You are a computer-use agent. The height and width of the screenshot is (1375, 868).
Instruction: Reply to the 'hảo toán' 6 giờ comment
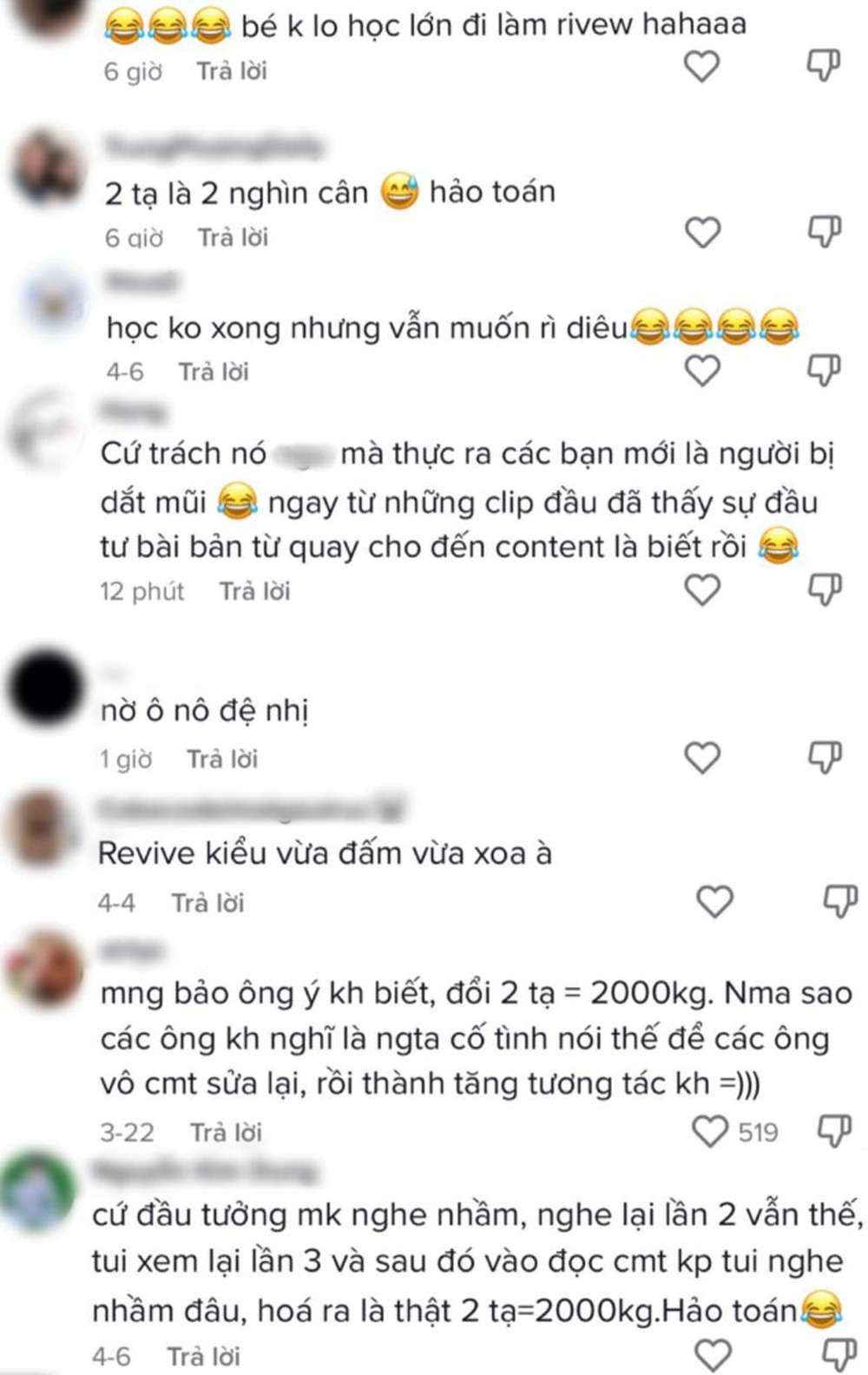pos(233,237)
